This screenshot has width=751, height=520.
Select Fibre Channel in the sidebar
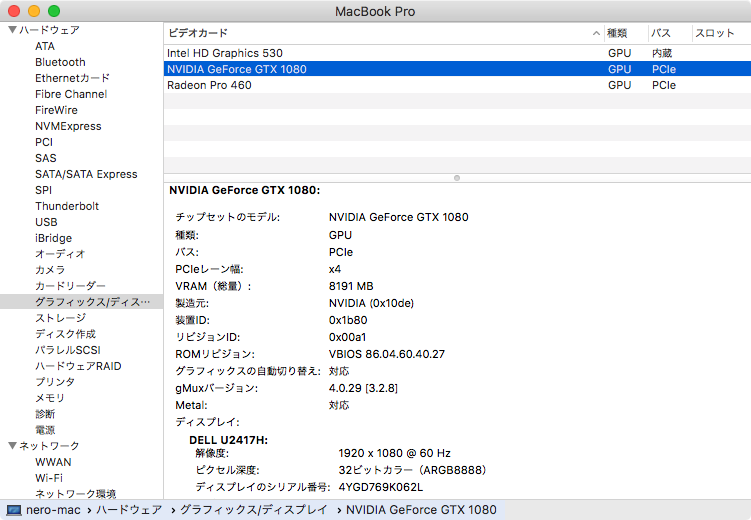(x=71, y=94)
